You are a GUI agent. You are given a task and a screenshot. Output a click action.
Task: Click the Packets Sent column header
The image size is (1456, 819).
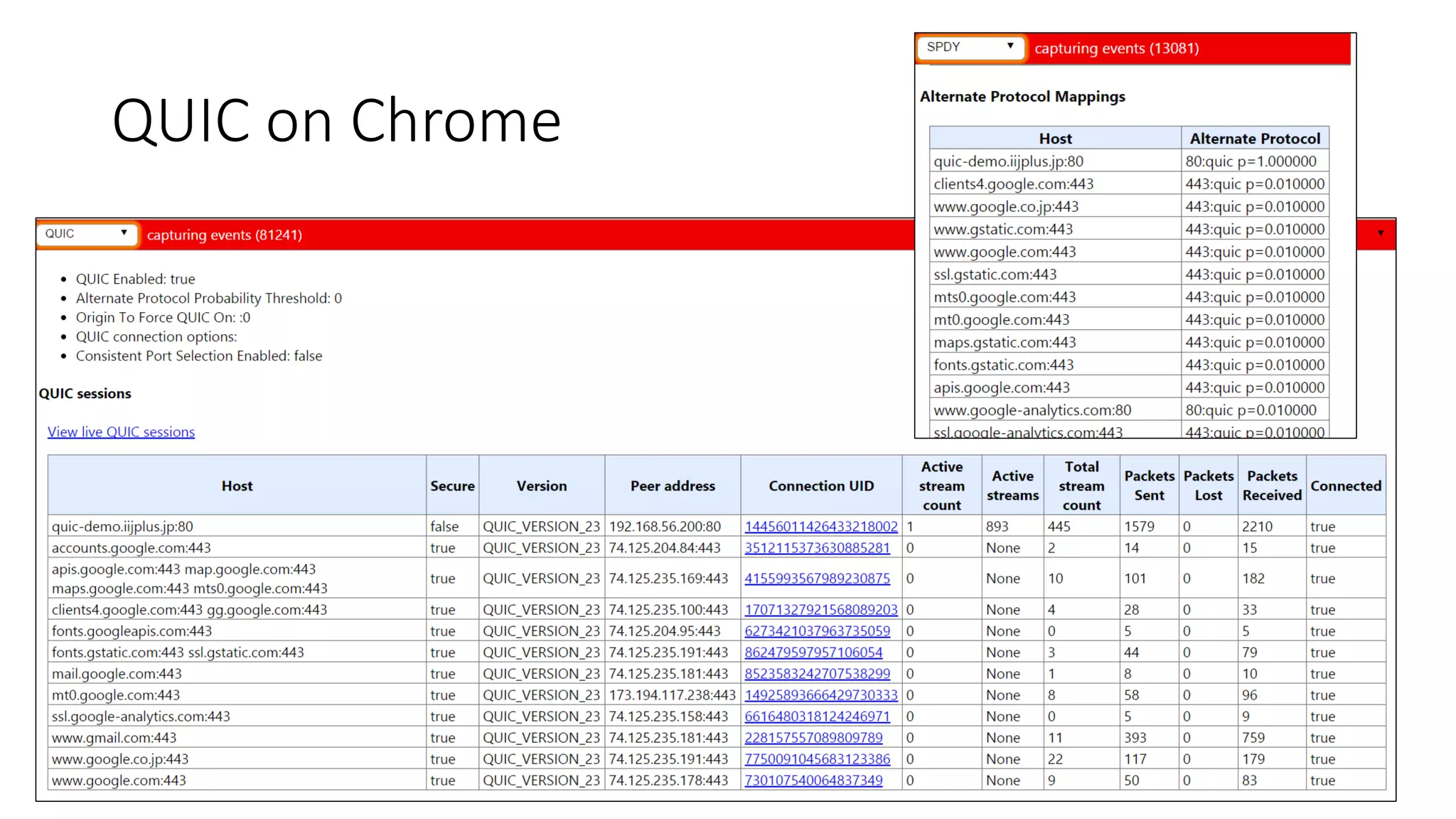click(1149, 486)
